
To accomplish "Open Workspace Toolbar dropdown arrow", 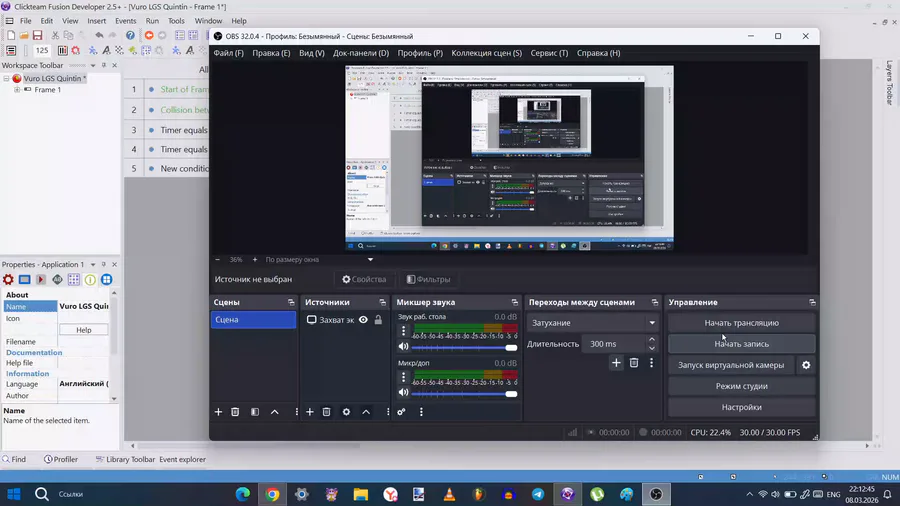I will 93,65.
